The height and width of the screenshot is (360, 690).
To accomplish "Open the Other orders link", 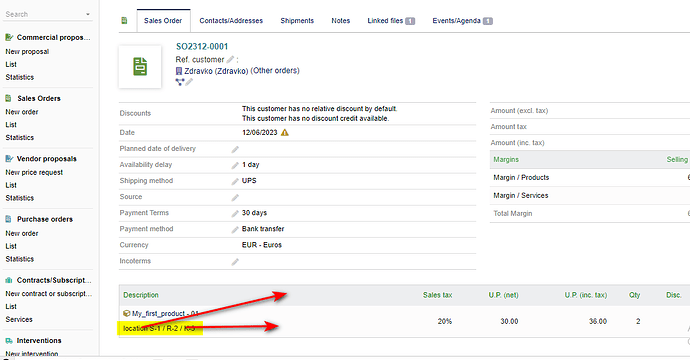I will coord(275,70).
